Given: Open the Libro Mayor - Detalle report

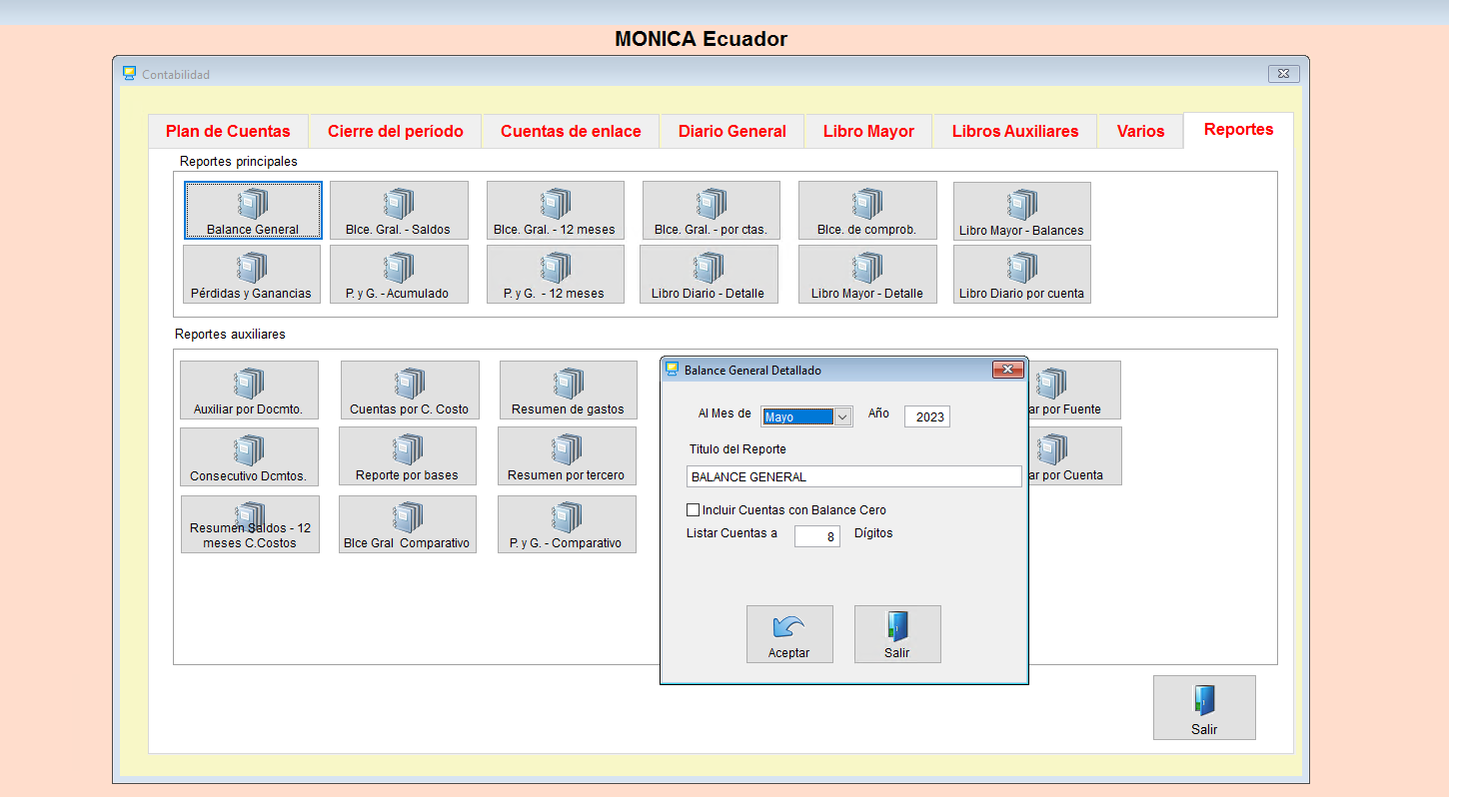Looking at the screenshot, I should click(x=867, y=274).
